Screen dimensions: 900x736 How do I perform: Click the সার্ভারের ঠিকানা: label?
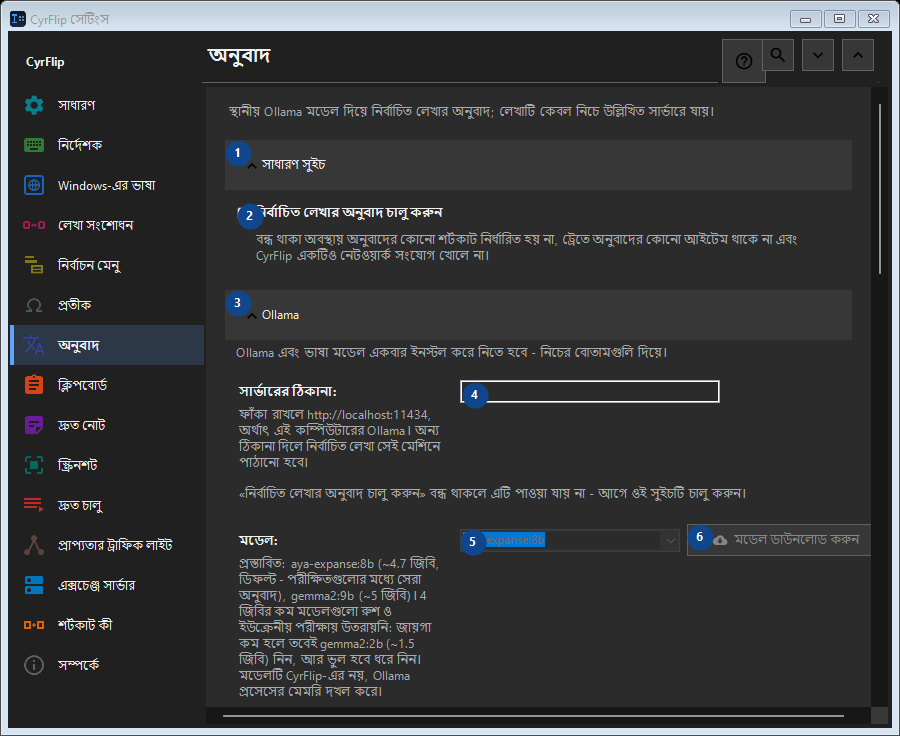(x=288, y=392)
